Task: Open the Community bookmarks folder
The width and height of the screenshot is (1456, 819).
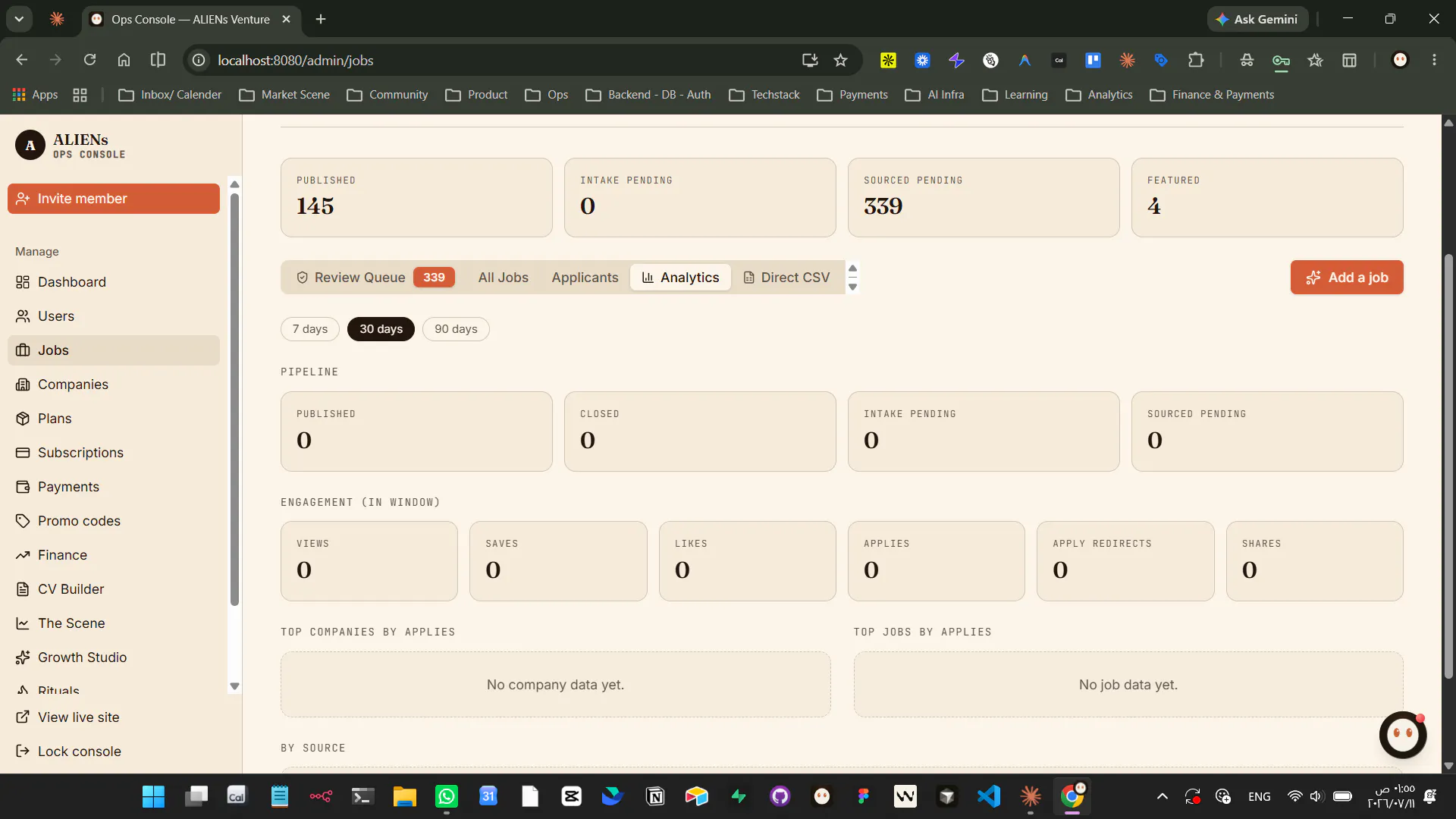Action: (x=388, y=95)
